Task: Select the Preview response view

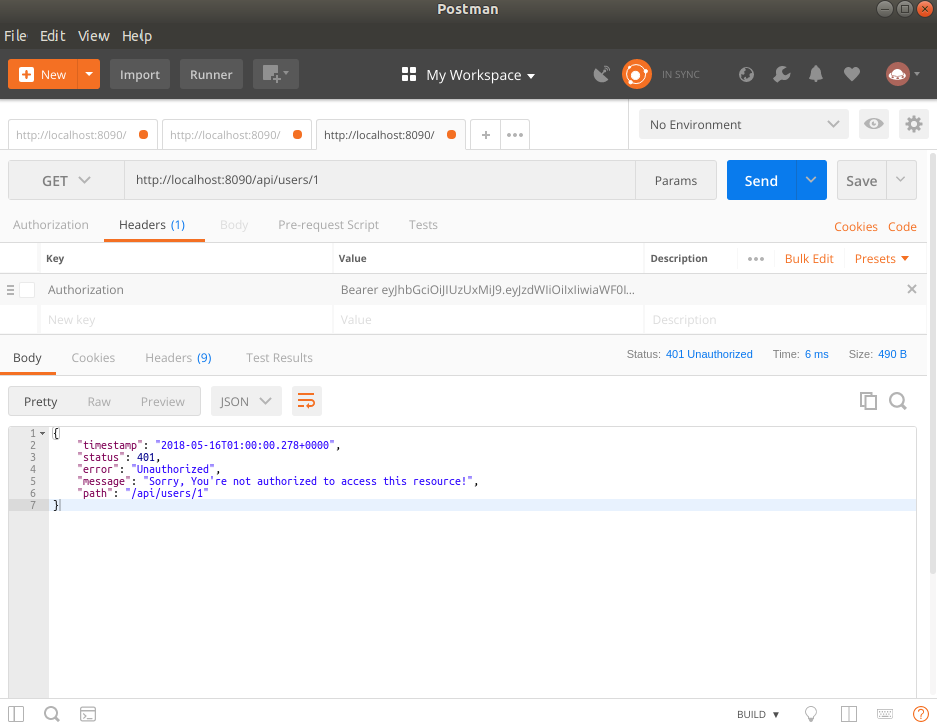Action: click(x=163, y=401)
